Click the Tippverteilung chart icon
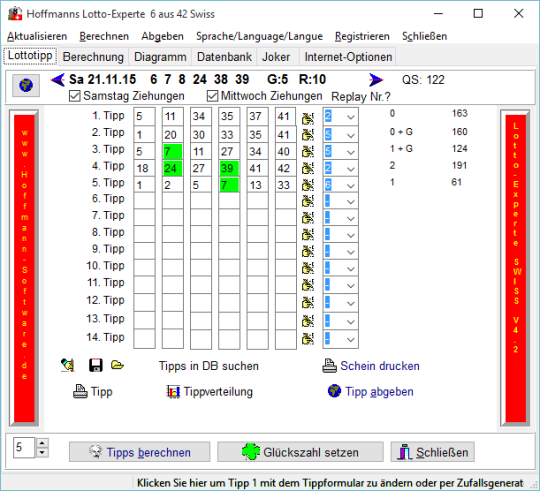540x491 pixels. (x=173, y=392)
